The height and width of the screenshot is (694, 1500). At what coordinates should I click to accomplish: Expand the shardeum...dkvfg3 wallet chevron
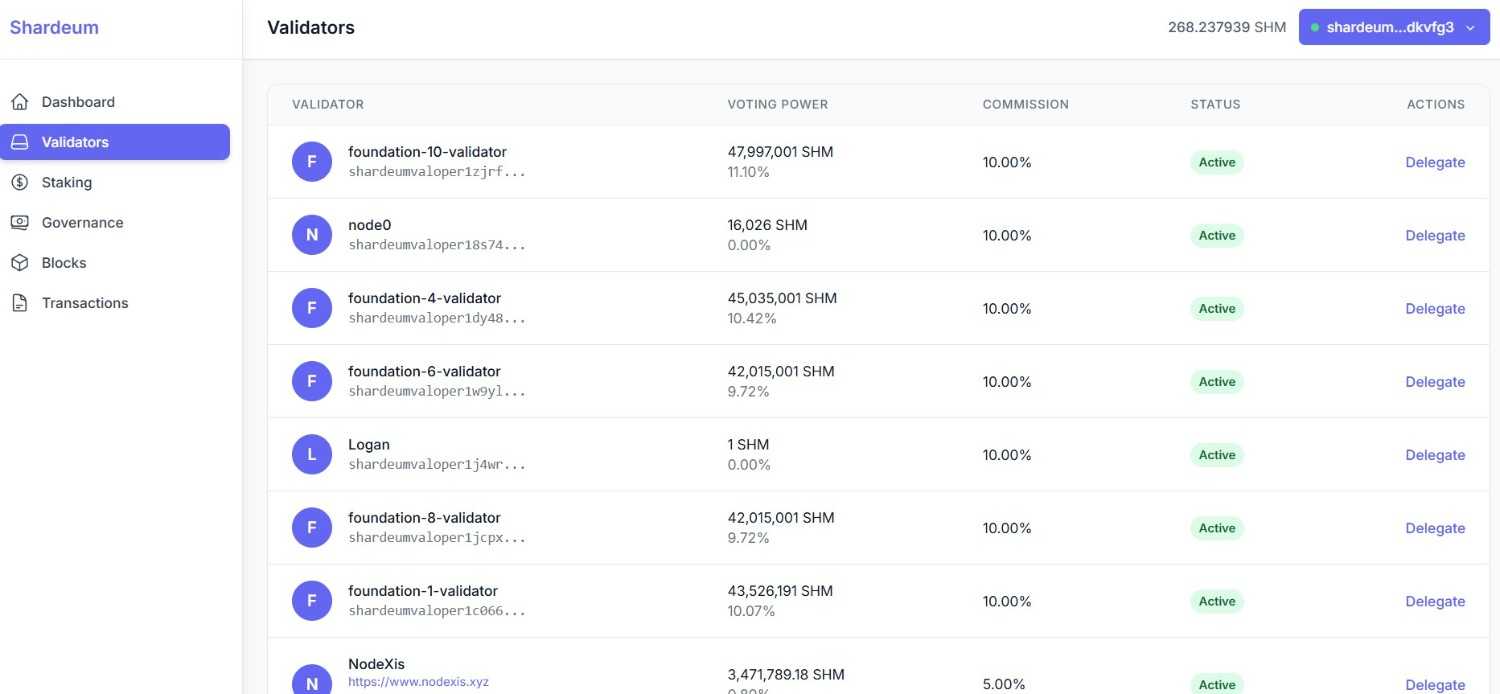point(1468,27)
